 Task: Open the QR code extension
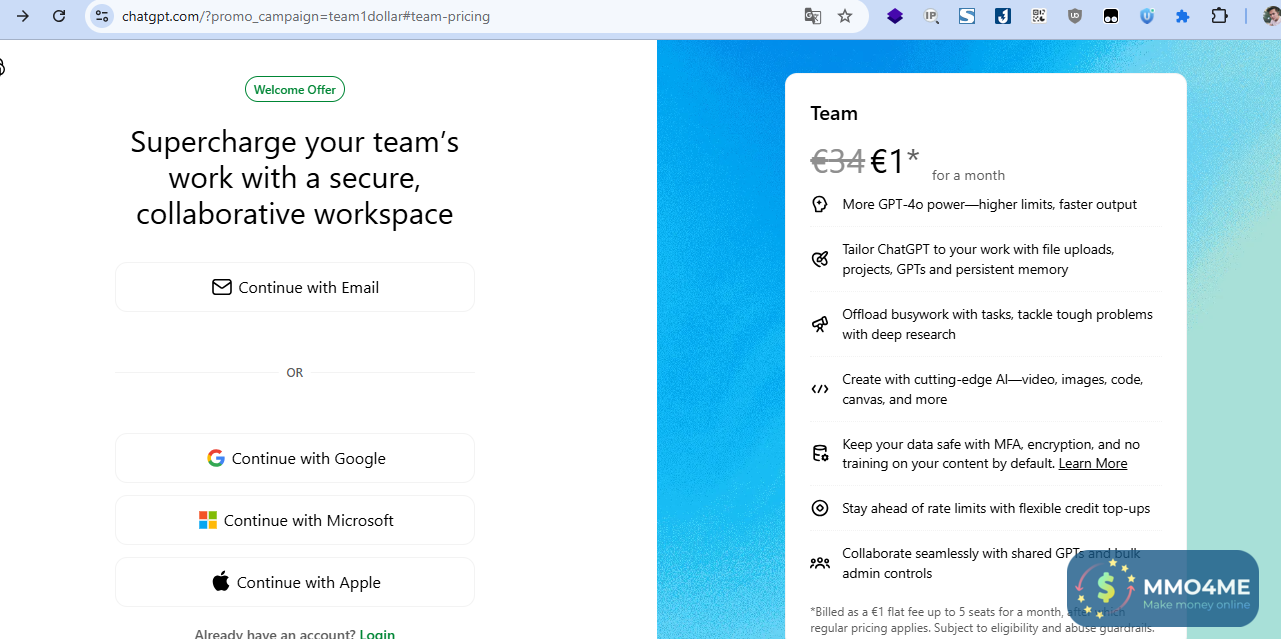coord(1039,16)
